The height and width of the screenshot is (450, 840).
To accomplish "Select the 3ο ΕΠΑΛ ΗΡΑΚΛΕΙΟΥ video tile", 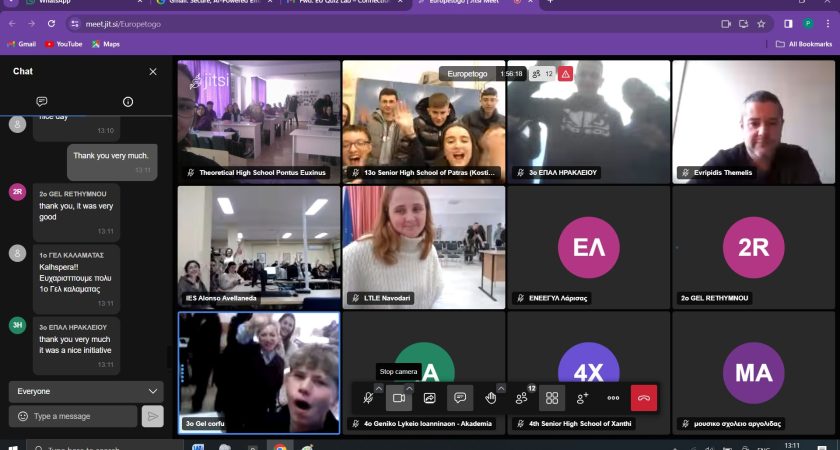I will 589,122.
